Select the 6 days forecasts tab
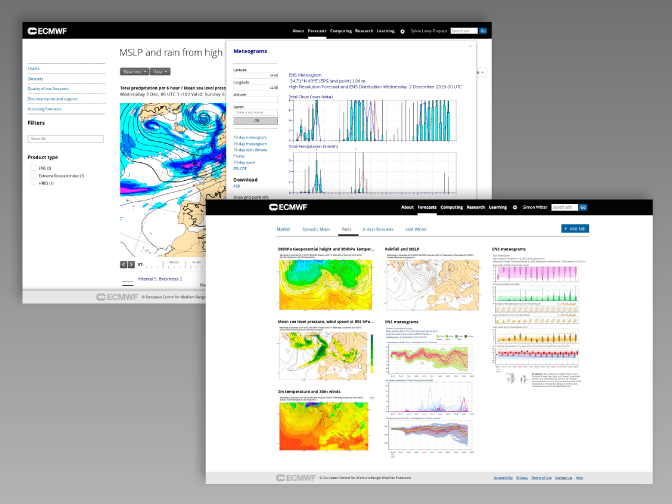672x504 pixels. [x=377, y=229]
